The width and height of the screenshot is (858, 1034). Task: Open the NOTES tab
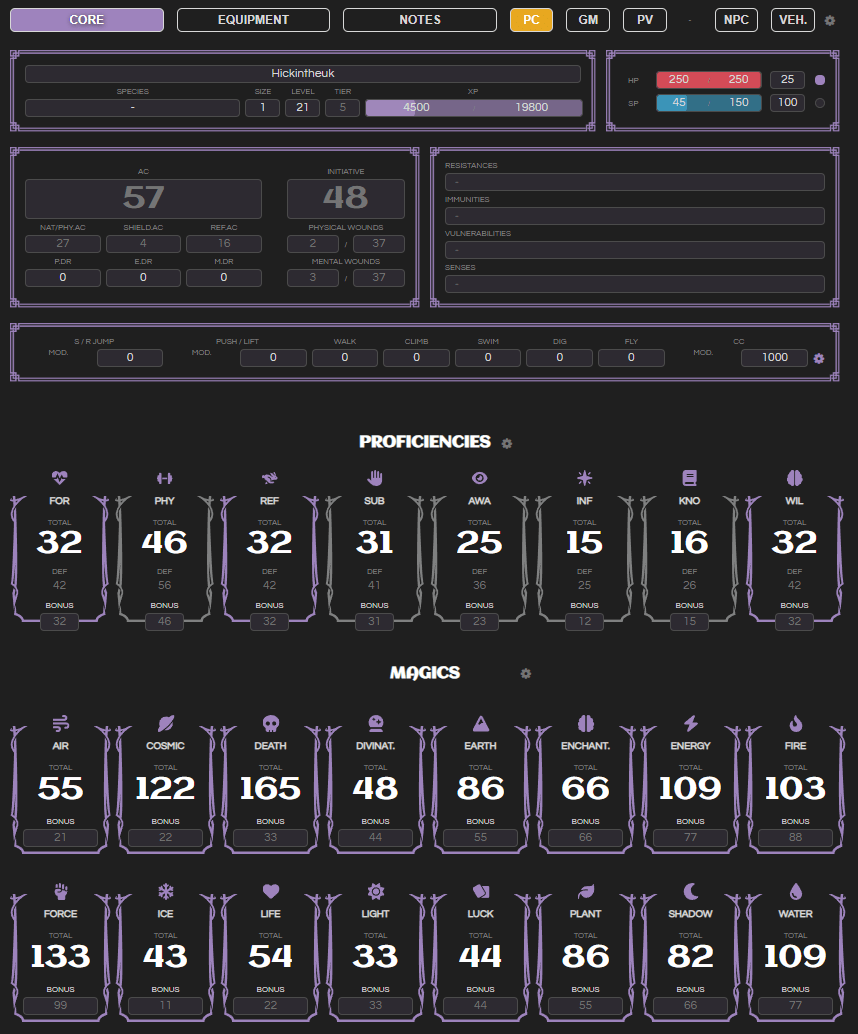(419, 19)
